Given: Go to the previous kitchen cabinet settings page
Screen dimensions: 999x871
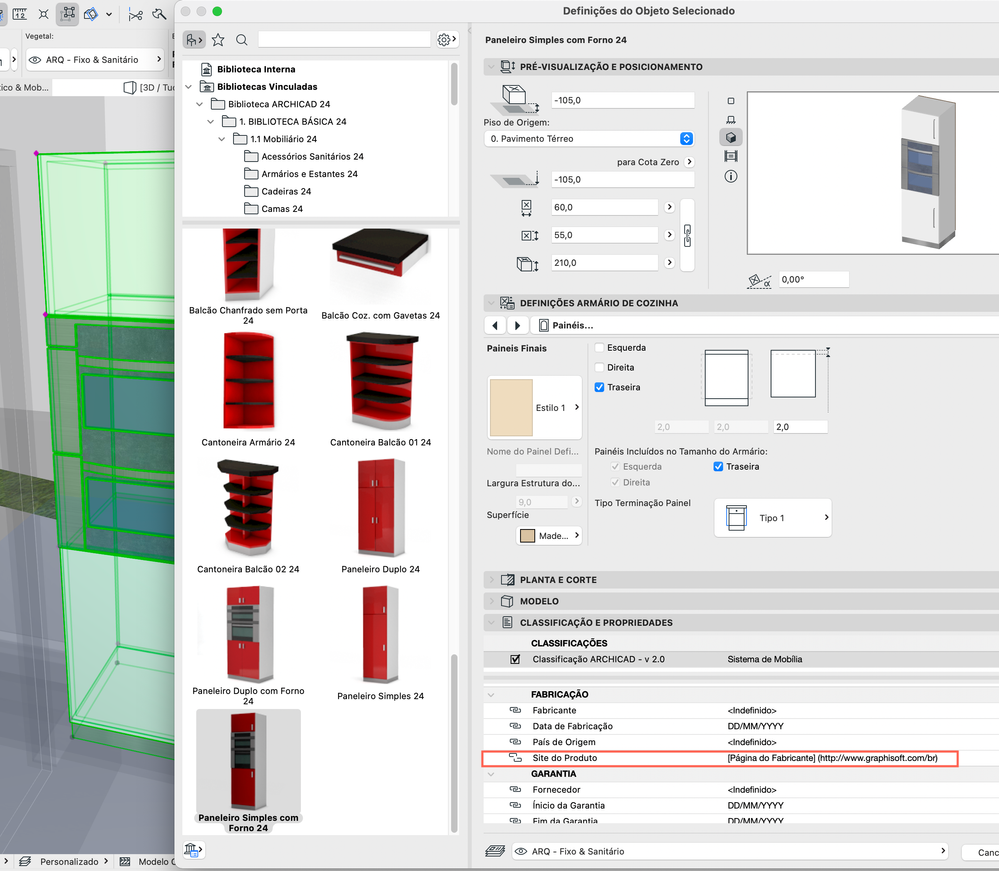Looking at the screenshot, I should pos(496,326).
